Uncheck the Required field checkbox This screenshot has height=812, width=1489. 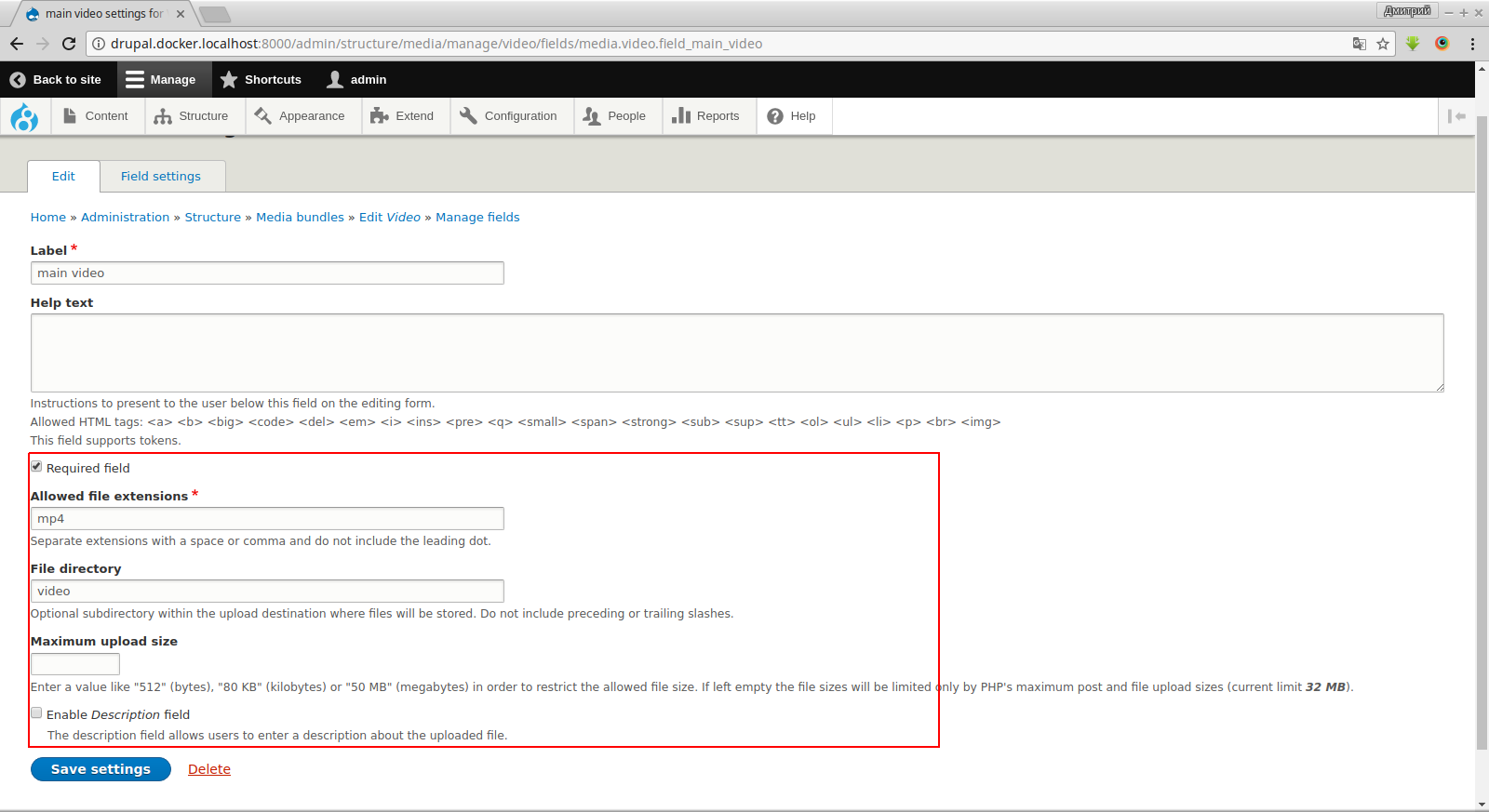pos(36,467)
